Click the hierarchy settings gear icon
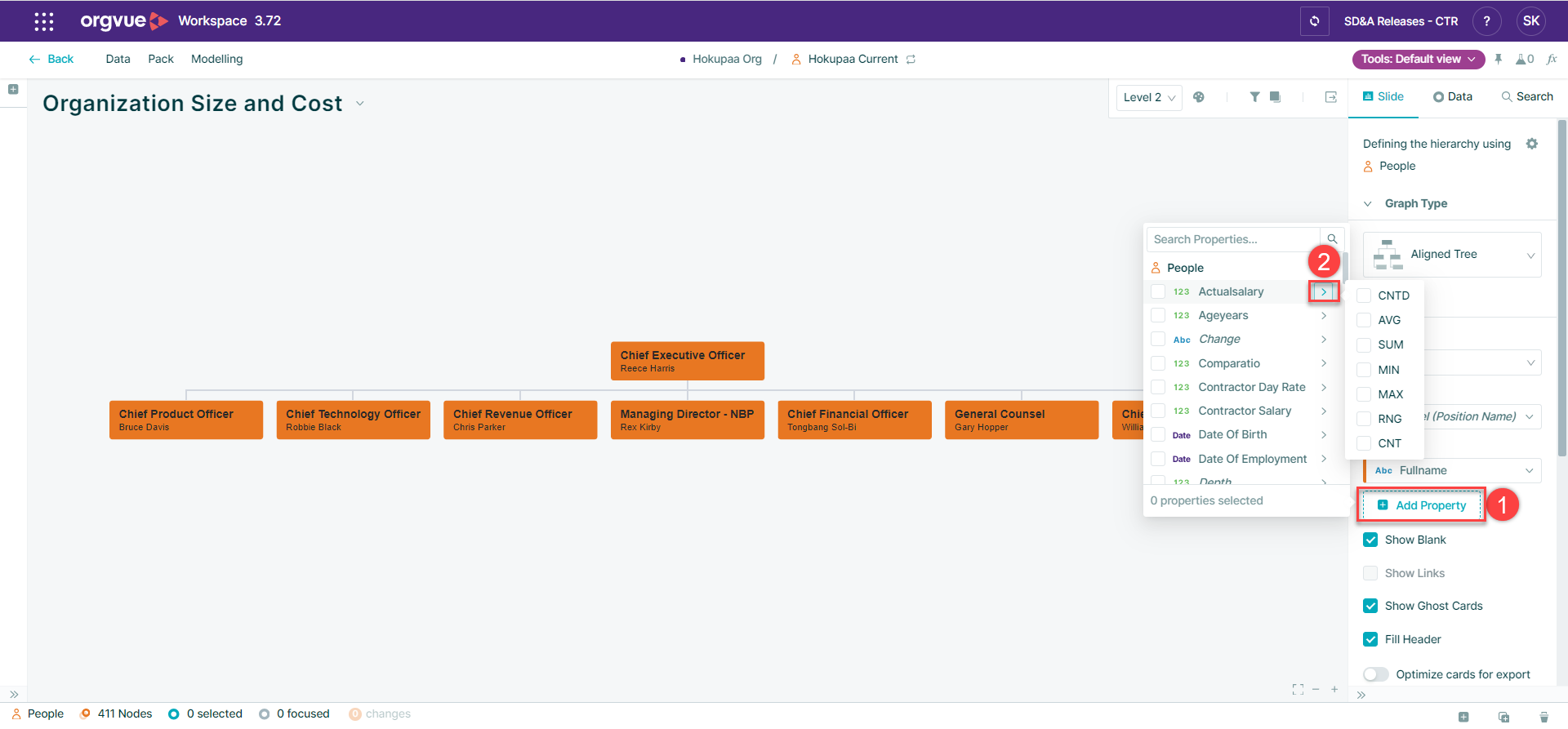 (1532, 144)
